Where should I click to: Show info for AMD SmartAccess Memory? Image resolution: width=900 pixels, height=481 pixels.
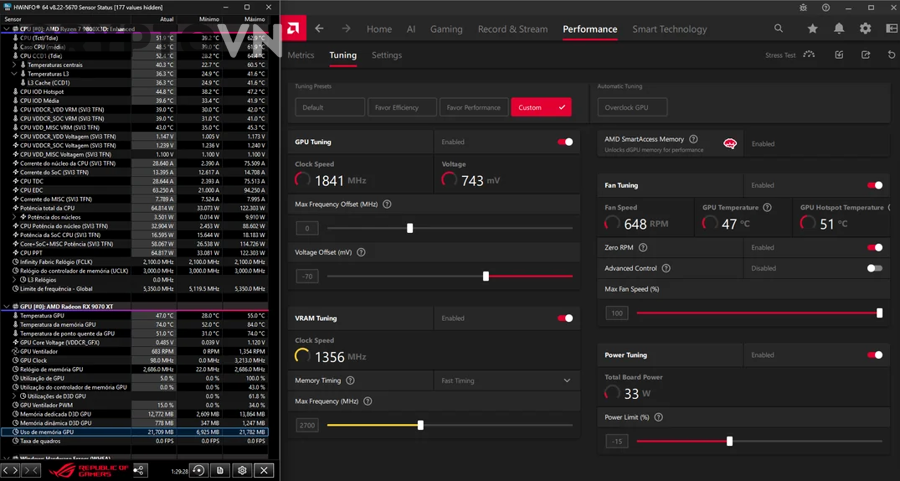pos(693,139)
